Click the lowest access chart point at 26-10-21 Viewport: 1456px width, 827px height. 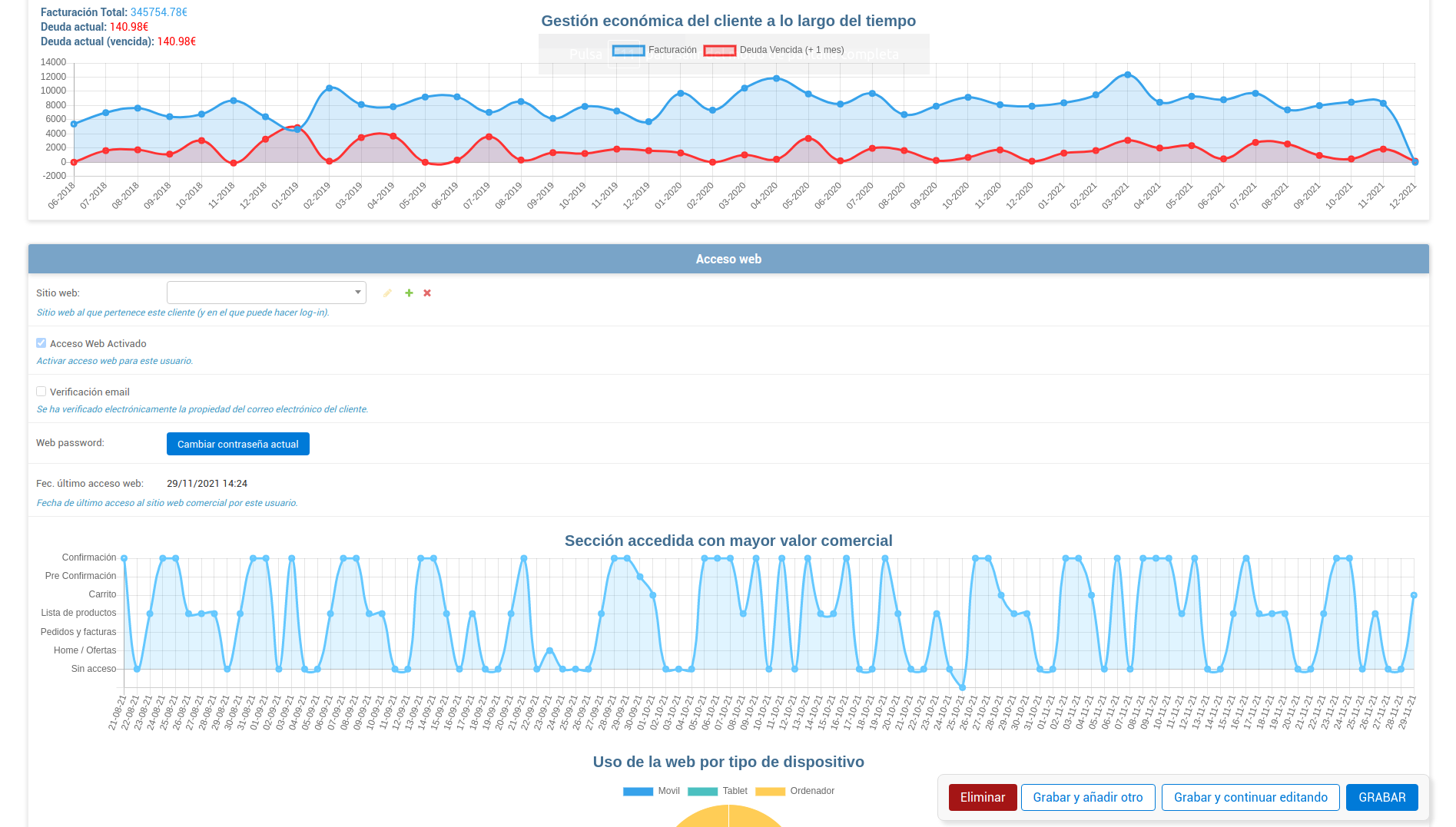pyautogui.click(x=962, y=687)
